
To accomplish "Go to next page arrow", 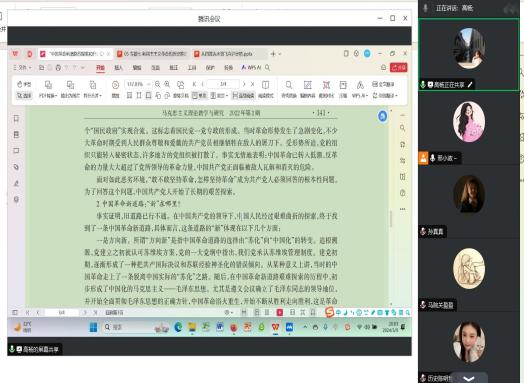I will coord(244,84).
